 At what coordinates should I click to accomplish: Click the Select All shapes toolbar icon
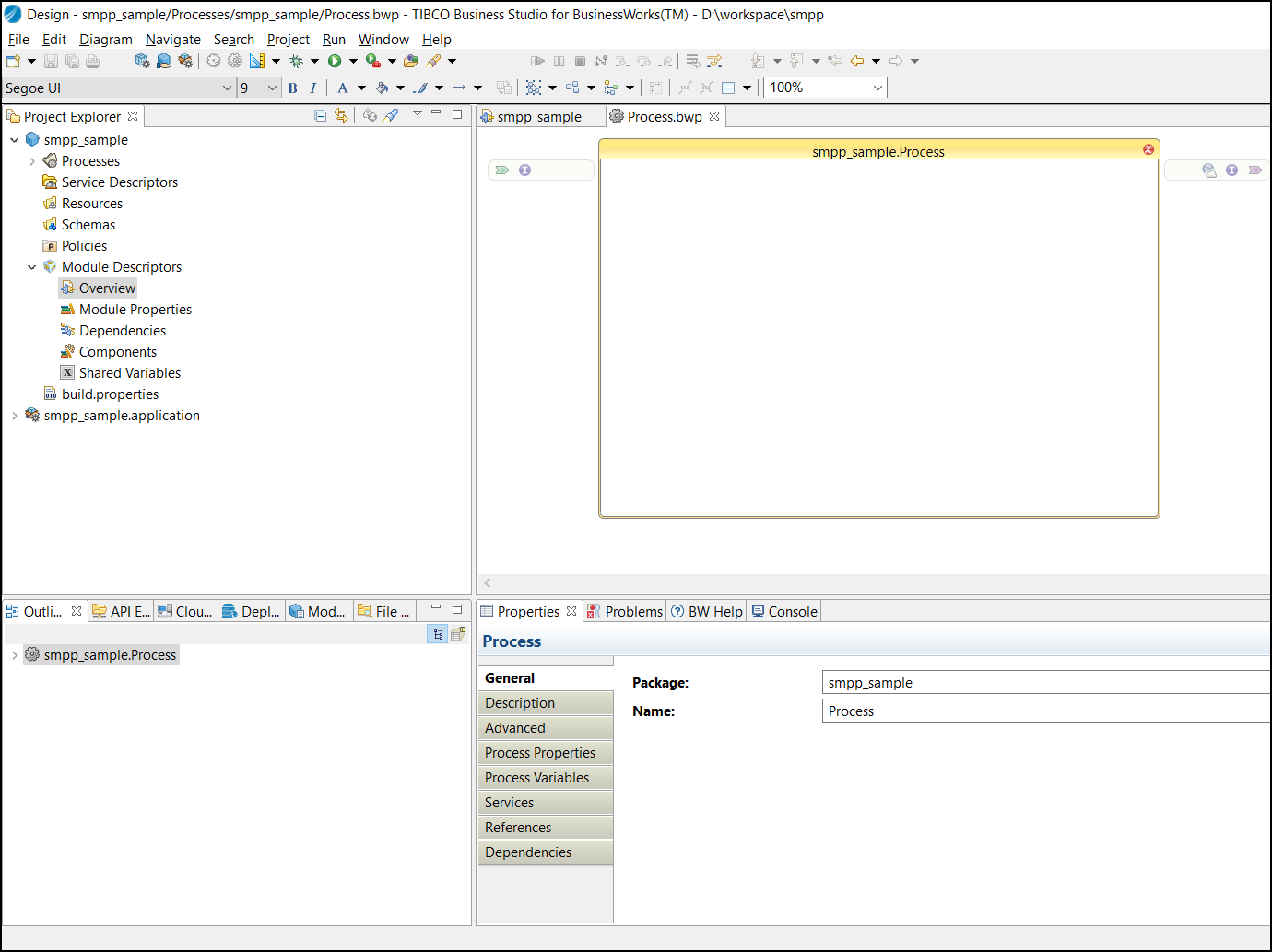coord(534,88)
